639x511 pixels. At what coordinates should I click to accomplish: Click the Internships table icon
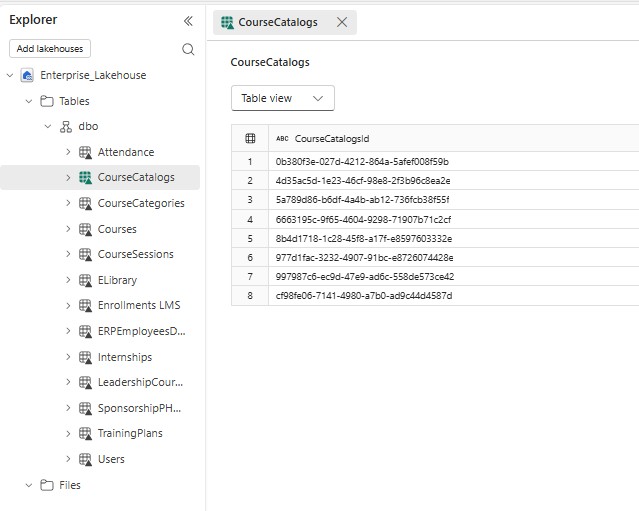85,357
